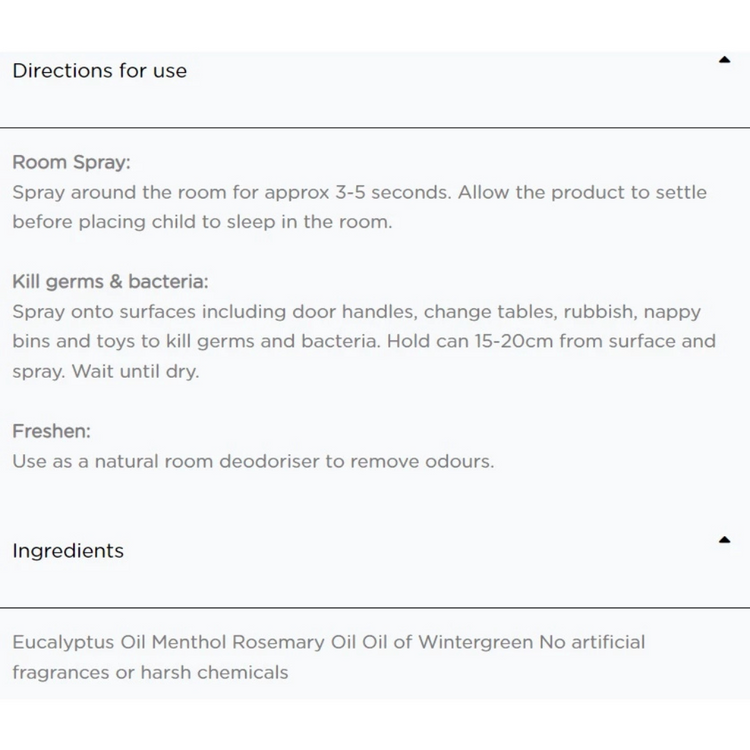Click the Room Spray: subheading
This screenshot has height=750, width=750.
pos(71,162)
